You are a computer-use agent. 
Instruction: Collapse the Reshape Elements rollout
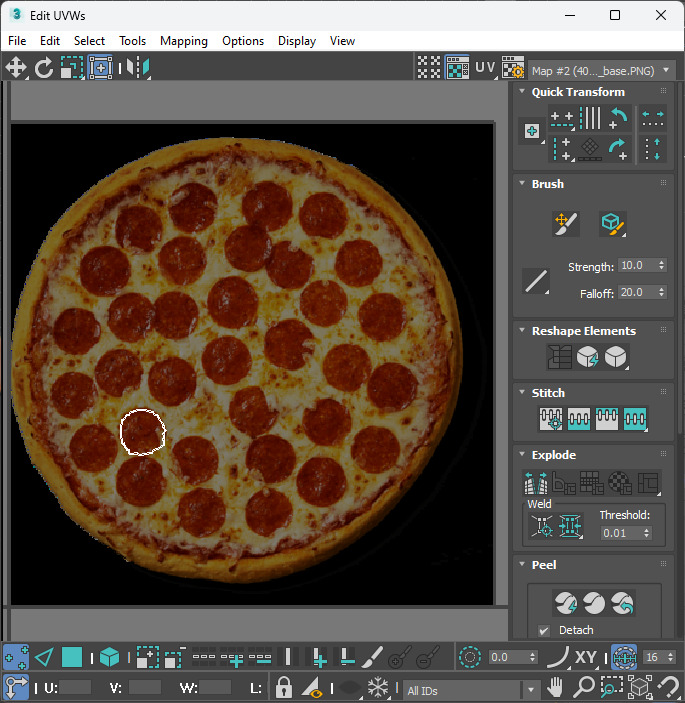(522, 330)
